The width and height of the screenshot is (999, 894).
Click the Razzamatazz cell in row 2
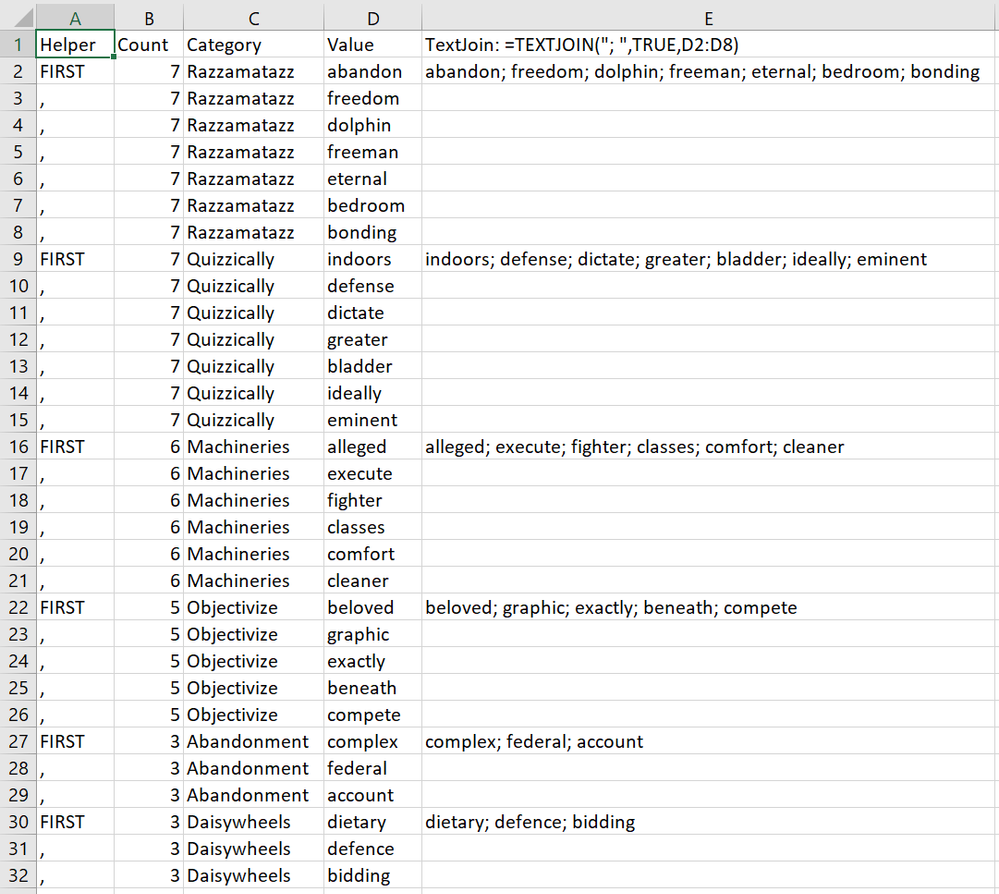click(254, 71)
